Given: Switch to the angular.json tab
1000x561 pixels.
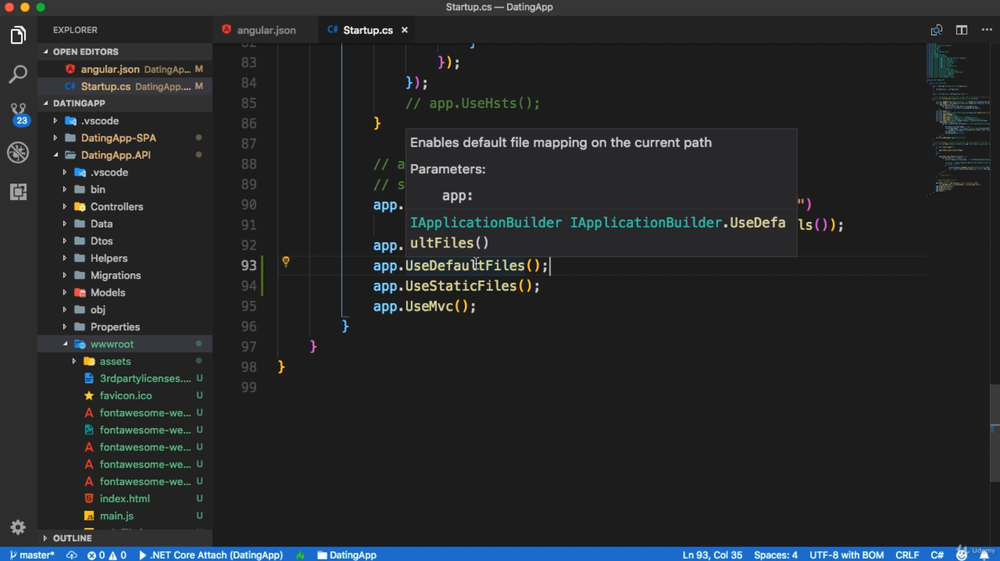Looking at the screenshot, I should [x=265, y=30].
